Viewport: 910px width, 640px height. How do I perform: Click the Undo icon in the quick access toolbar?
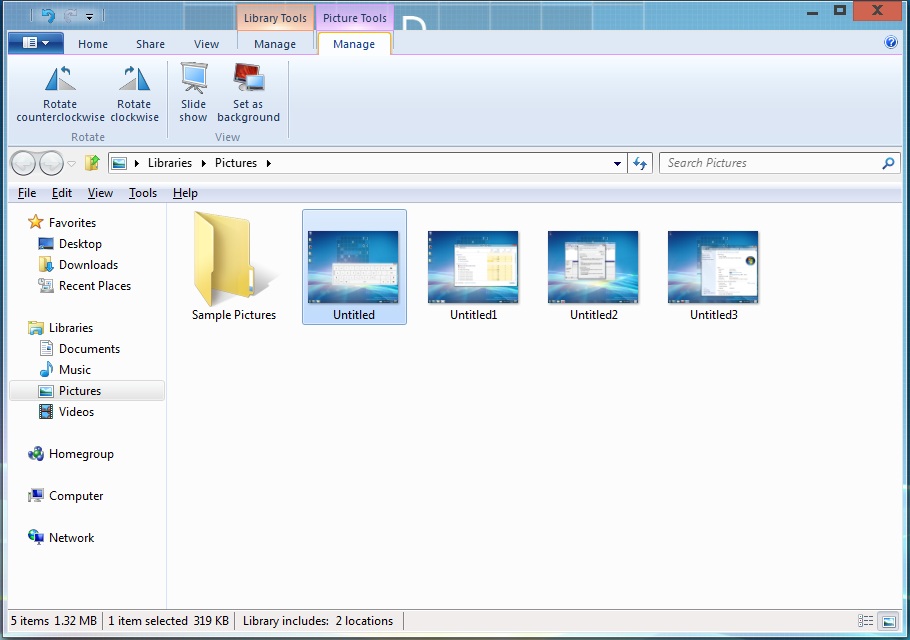(x=48, y=16)
